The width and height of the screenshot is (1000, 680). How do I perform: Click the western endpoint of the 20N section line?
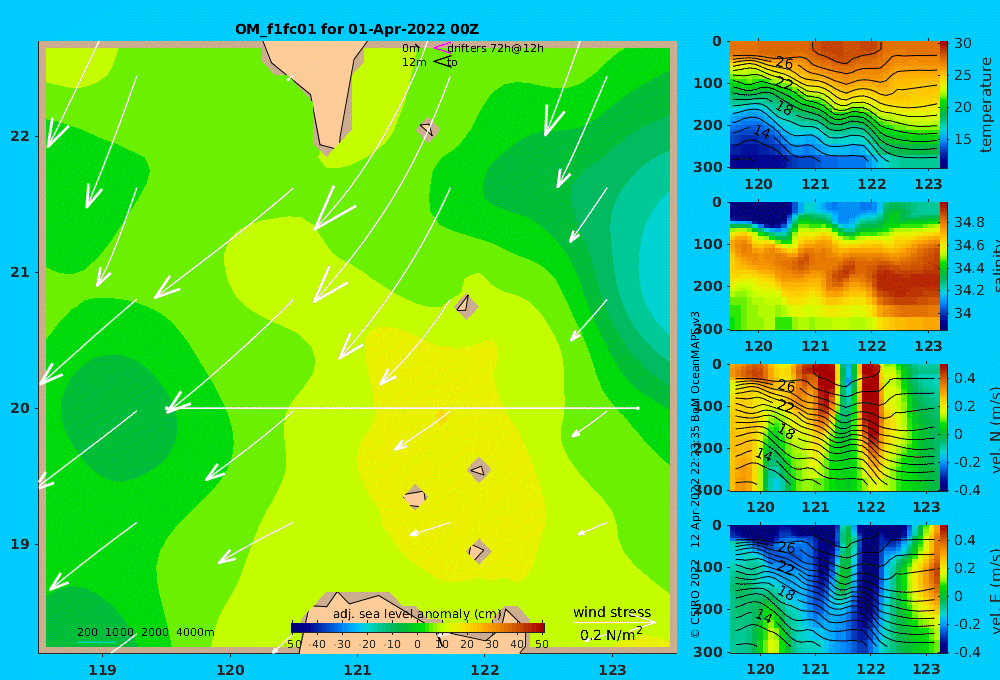(167, 408)
